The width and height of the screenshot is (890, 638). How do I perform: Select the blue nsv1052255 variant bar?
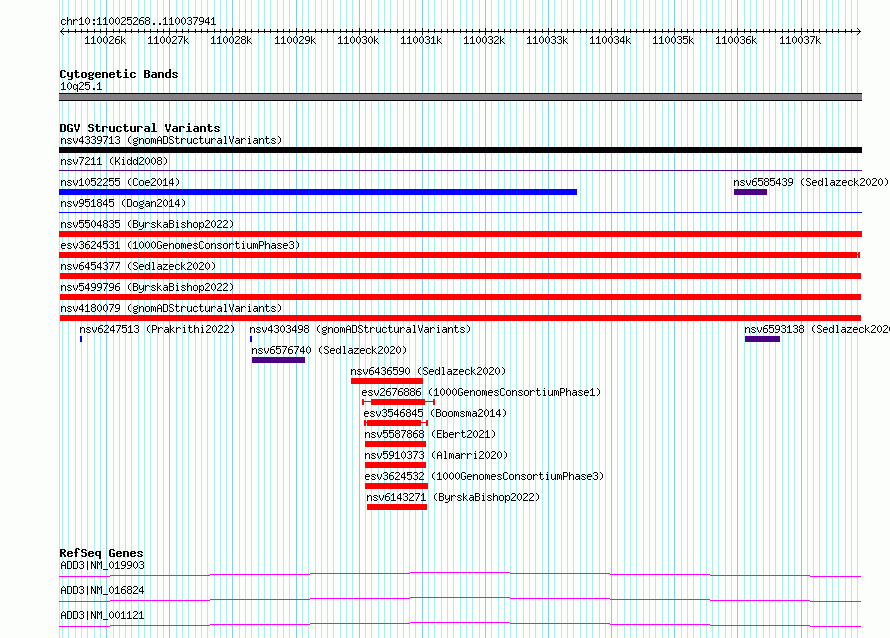(x=318, y=192)
